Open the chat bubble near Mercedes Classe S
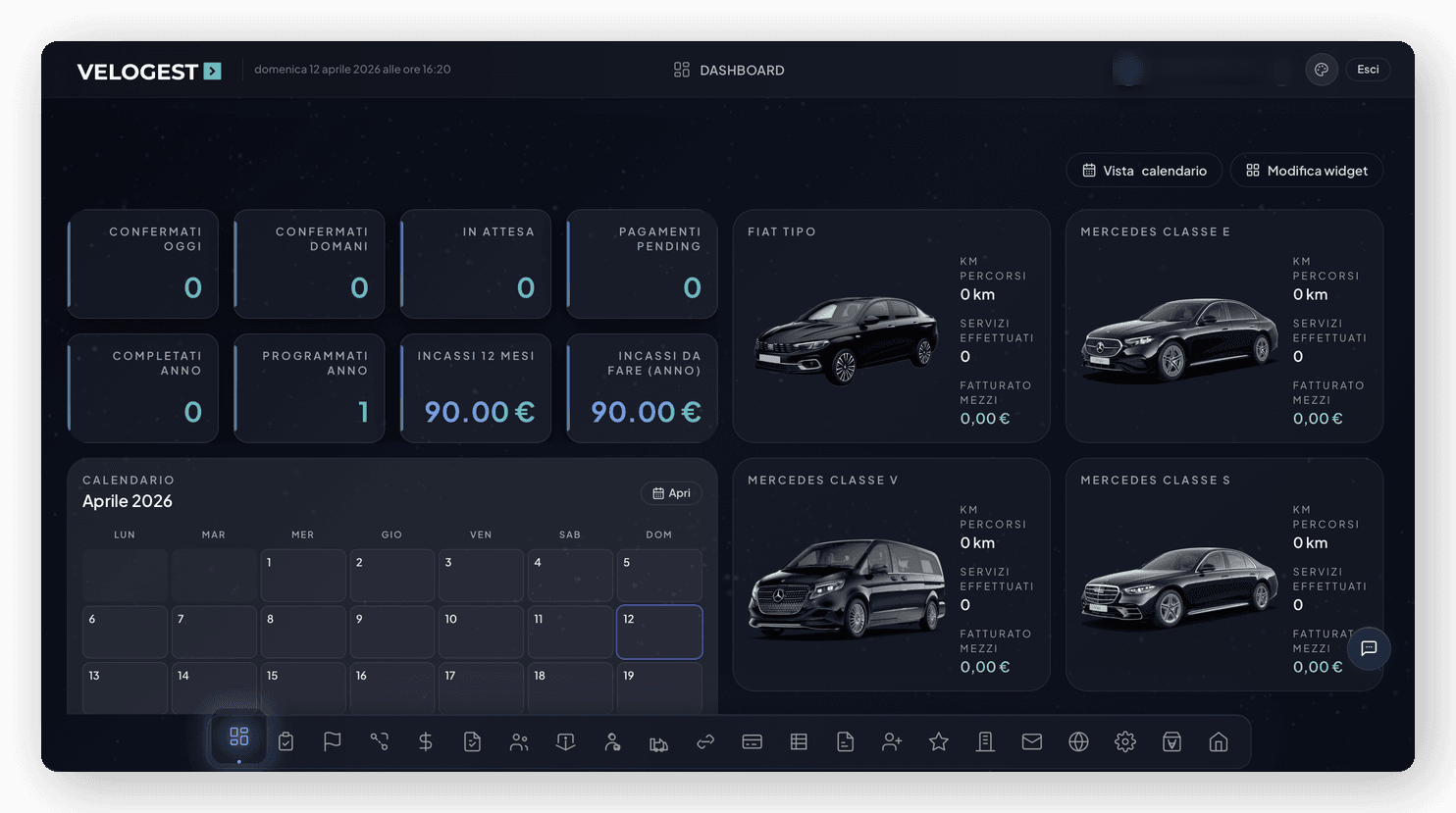Viewport: 1456px width, 813px height. coord(1369,649)
